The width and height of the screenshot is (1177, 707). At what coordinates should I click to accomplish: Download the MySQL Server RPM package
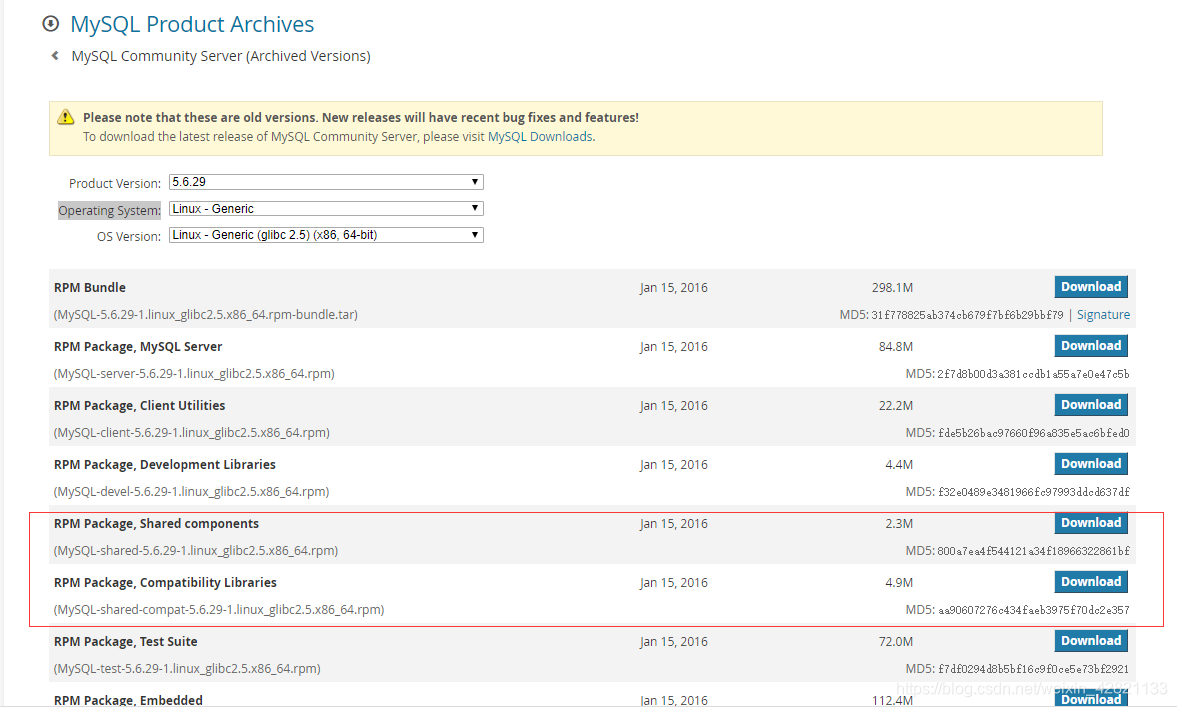coord(1091,346)
